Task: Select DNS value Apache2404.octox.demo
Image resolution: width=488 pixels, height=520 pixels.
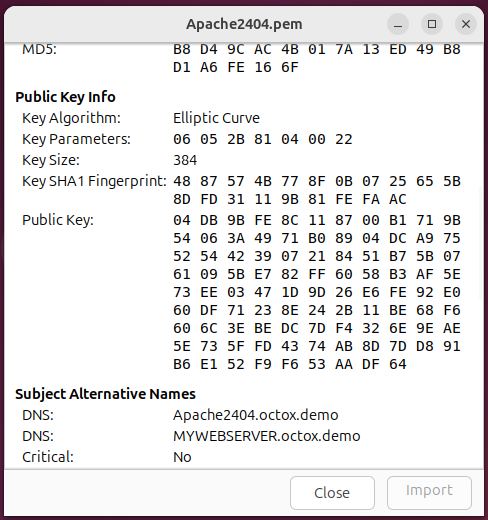Action: 256,415
